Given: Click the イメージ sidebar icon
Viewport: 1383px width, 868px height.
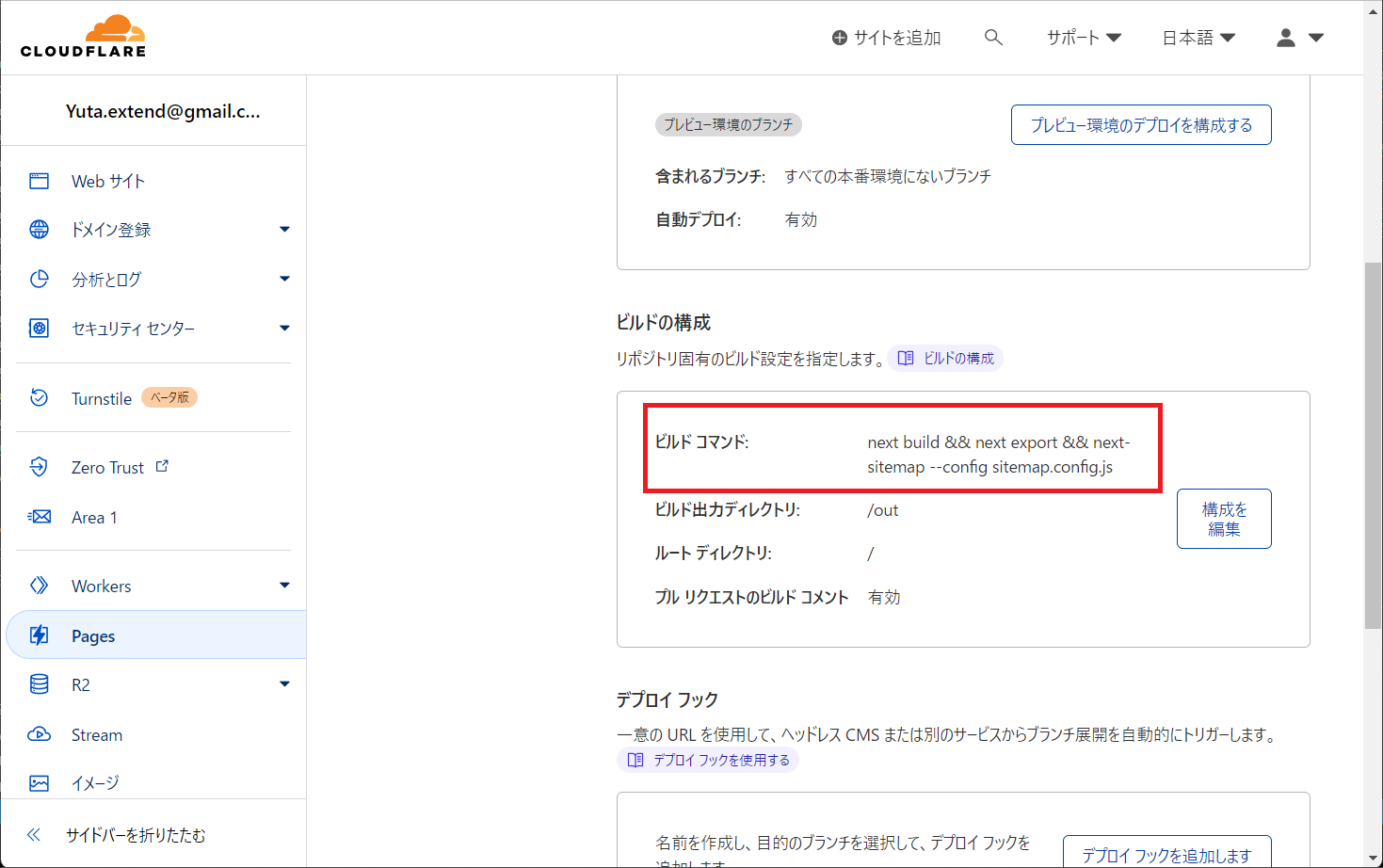Looking at the screenshot, I should (39, 783).
